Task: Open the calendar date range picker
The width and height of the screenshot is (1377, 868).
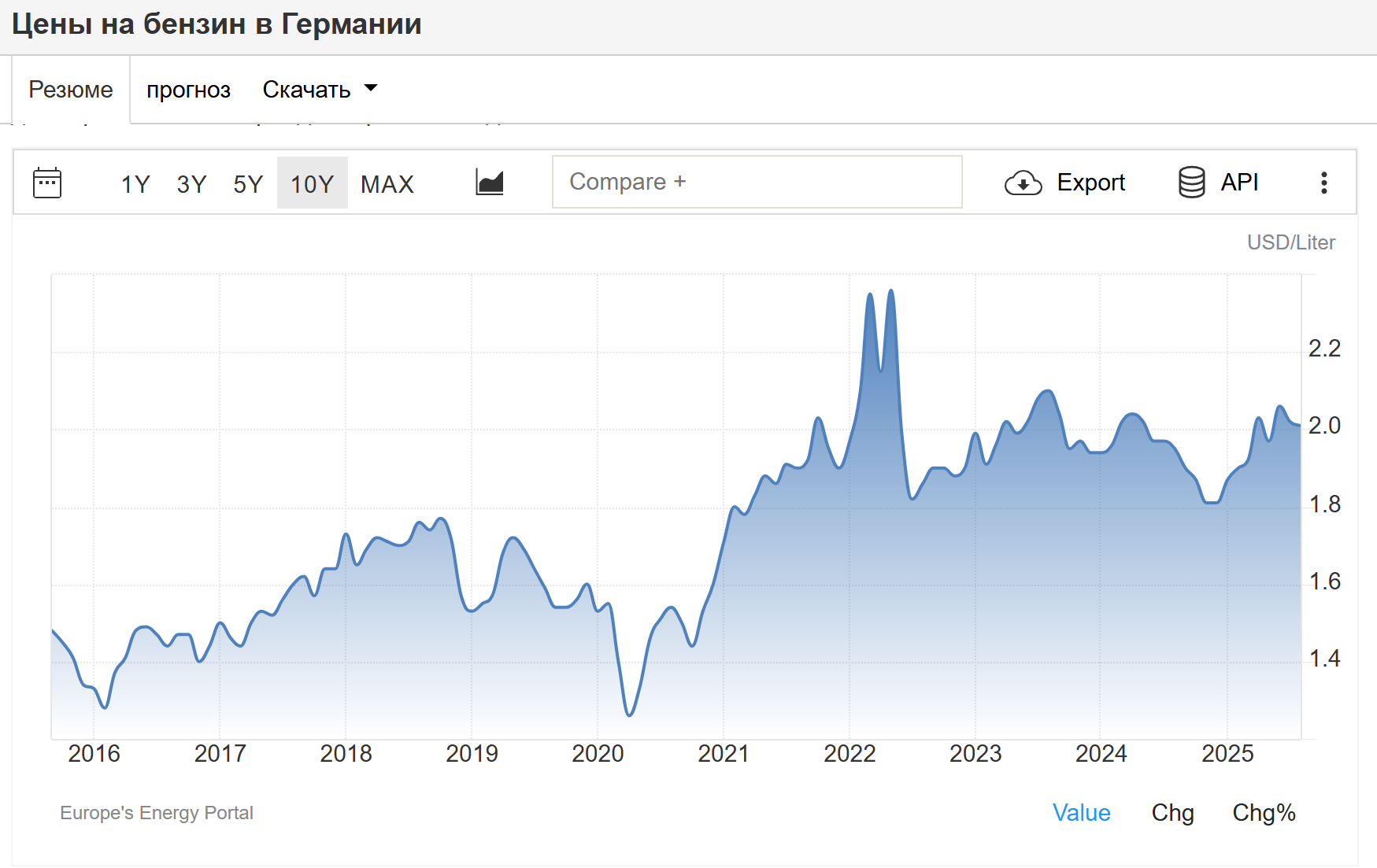Action: click(47, 183)
